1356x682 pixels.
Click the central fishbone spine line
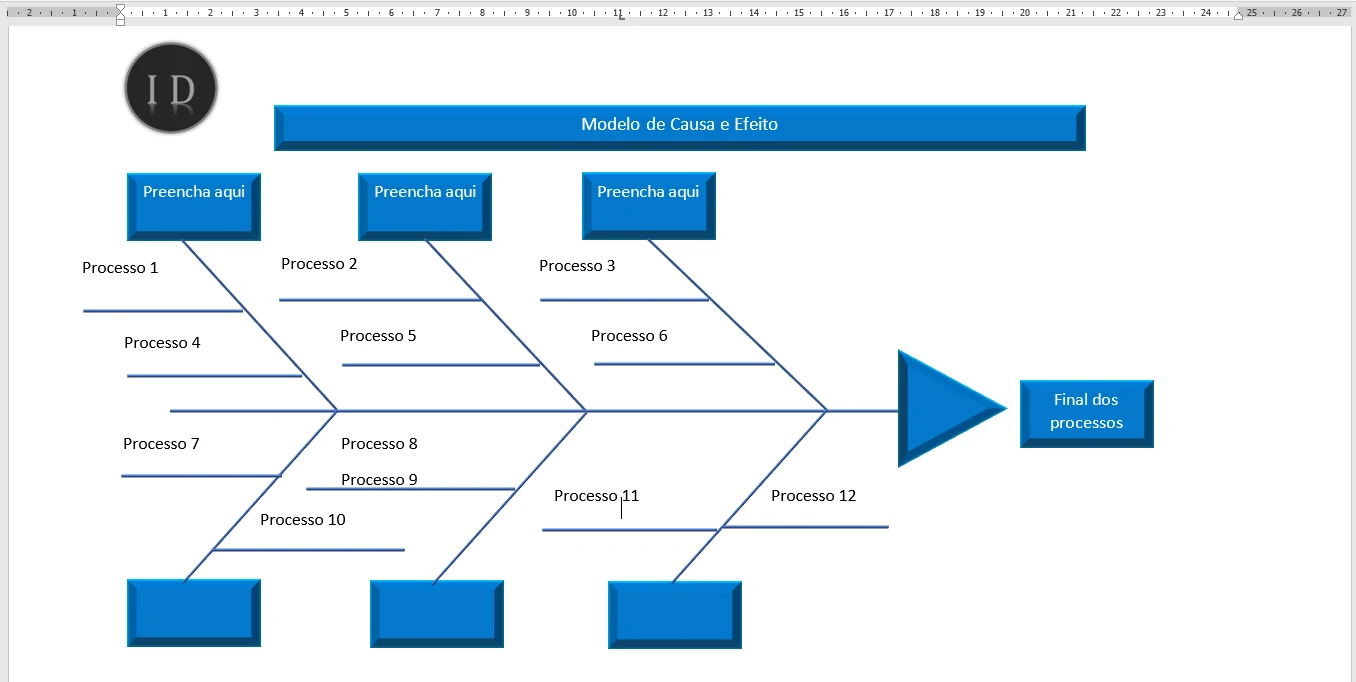pos(700,410)
